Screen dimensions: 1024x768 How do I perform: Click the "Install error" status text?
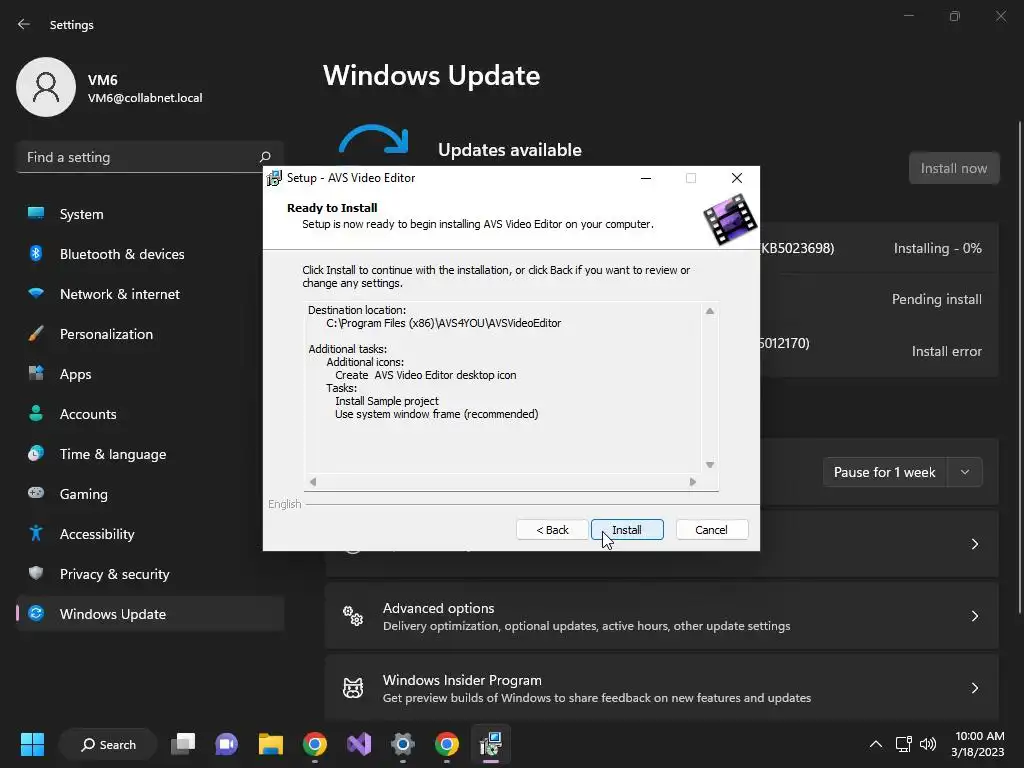[x=946, y=351]
